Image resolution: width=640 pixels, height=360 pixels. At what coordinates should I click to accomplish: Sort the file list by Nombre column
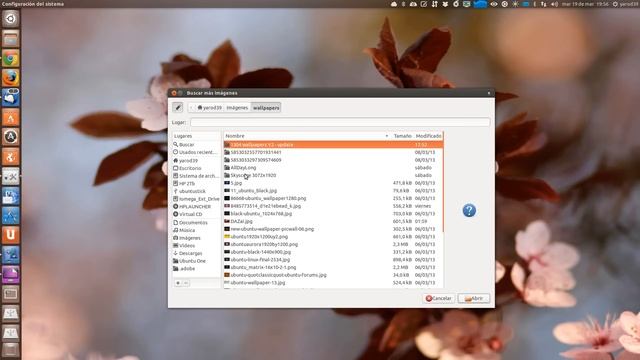(306, 136)
